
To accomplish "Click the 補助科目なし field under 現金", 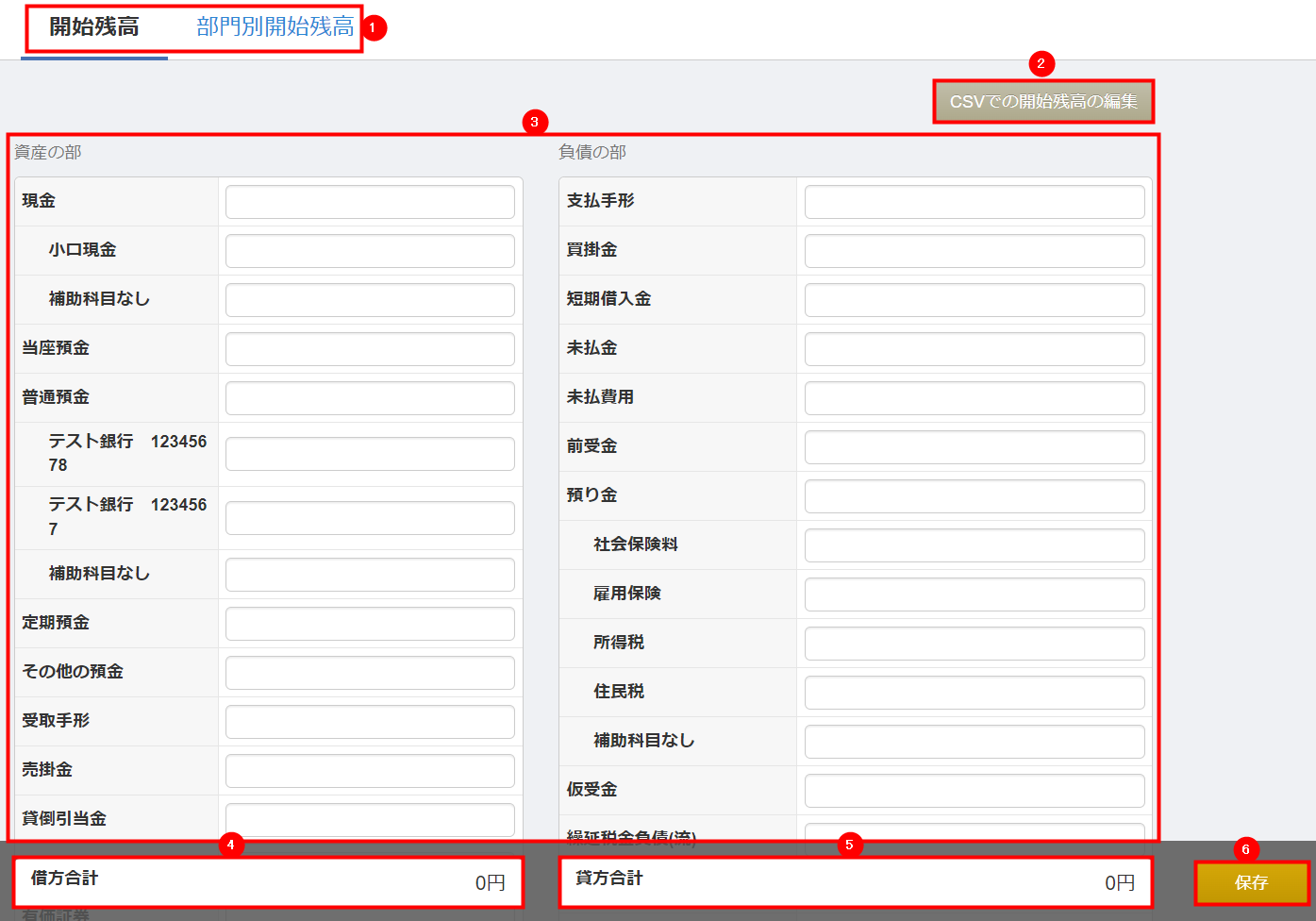I will pos(370,300).
